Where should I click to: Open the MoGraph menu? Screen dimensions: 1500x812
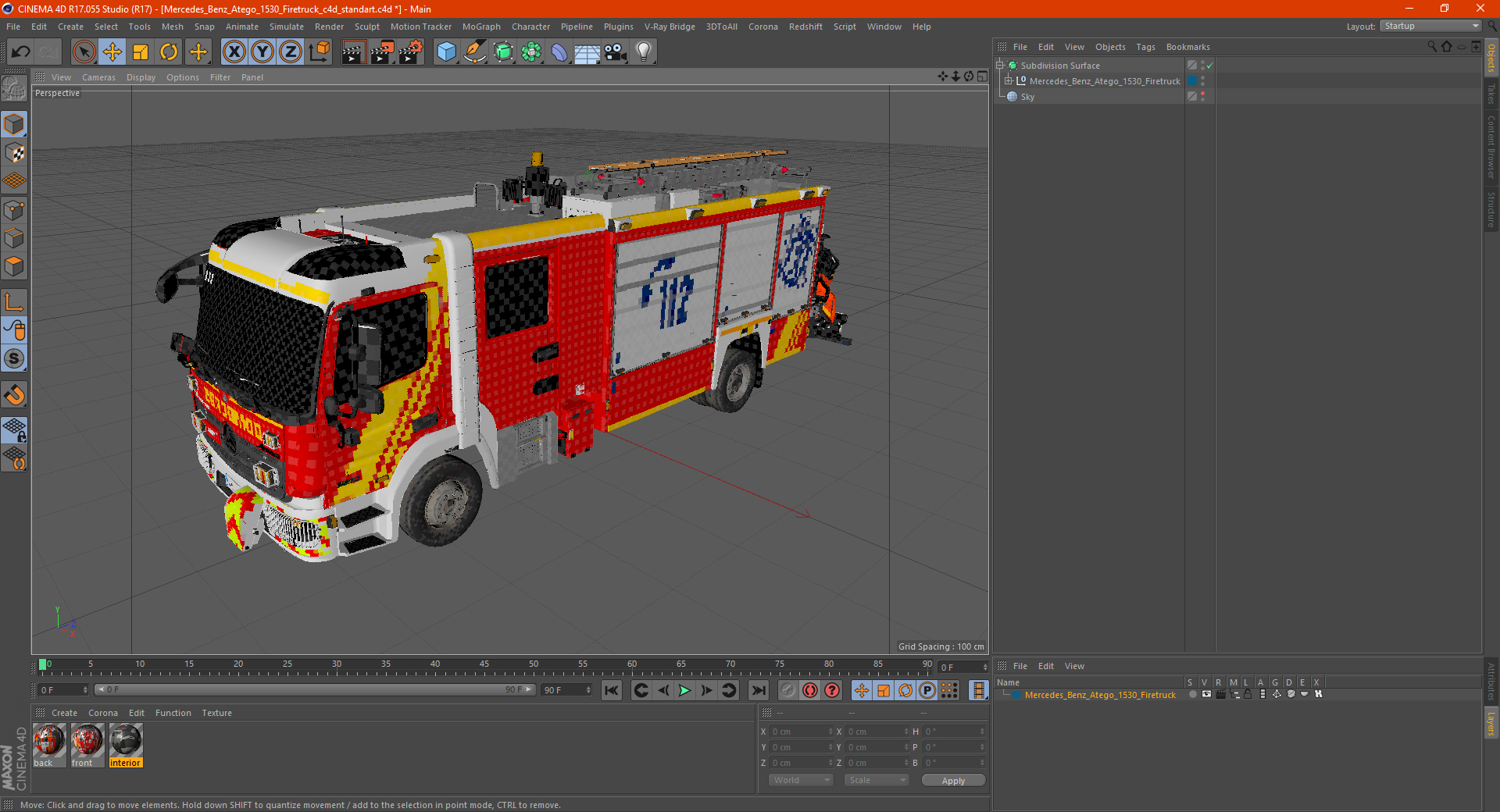click(481, 27)
